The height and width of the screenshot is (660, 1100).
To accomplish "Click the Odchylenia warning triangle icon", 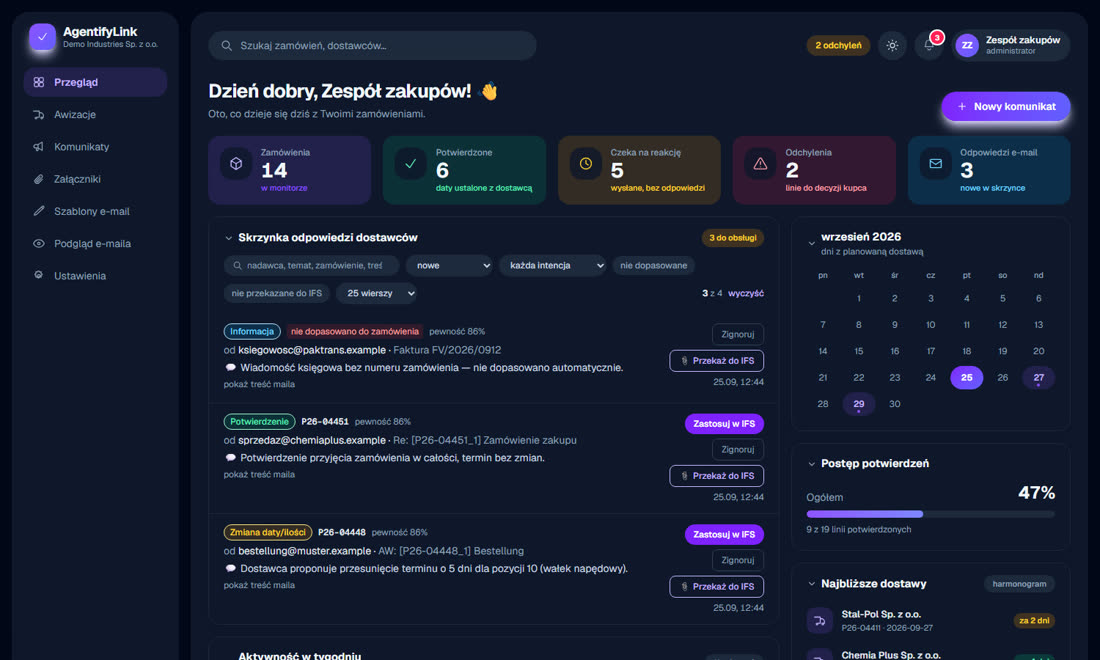I will click(760, 163).
